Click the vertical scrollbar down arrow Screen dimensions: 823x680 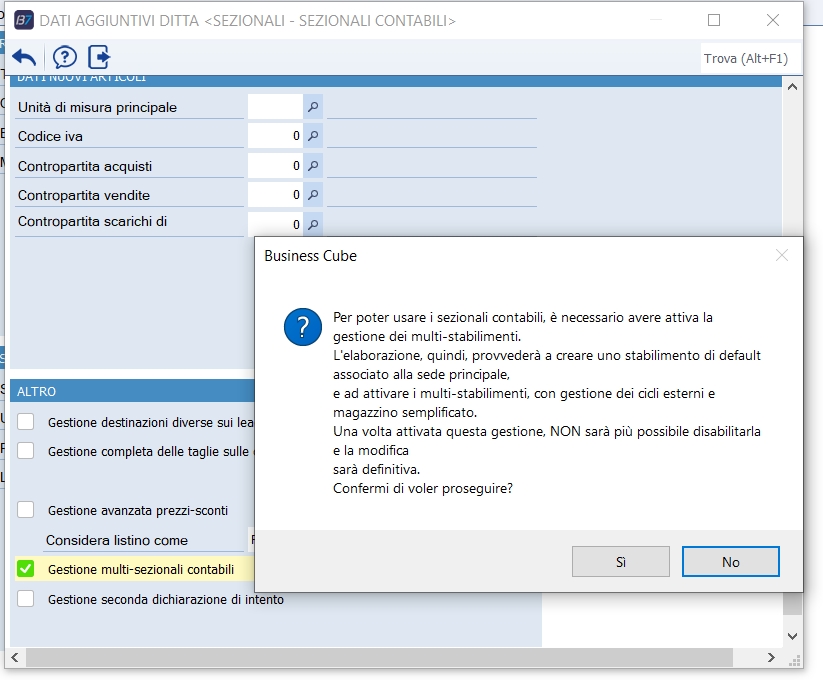tap(793, 636)
